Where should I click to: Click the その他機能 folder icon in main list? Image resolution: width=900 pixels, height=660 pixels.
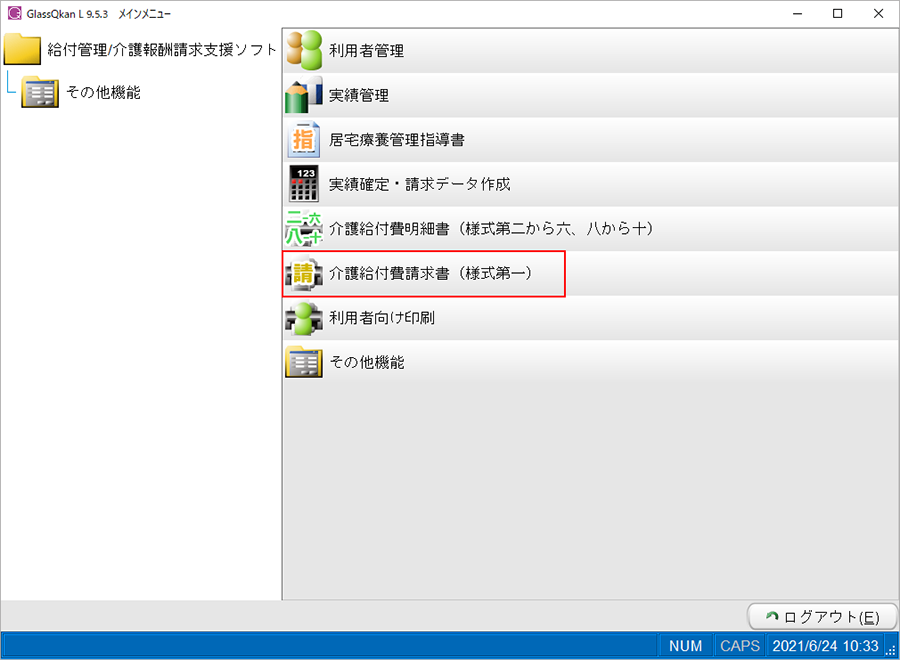tap(303, 362)
